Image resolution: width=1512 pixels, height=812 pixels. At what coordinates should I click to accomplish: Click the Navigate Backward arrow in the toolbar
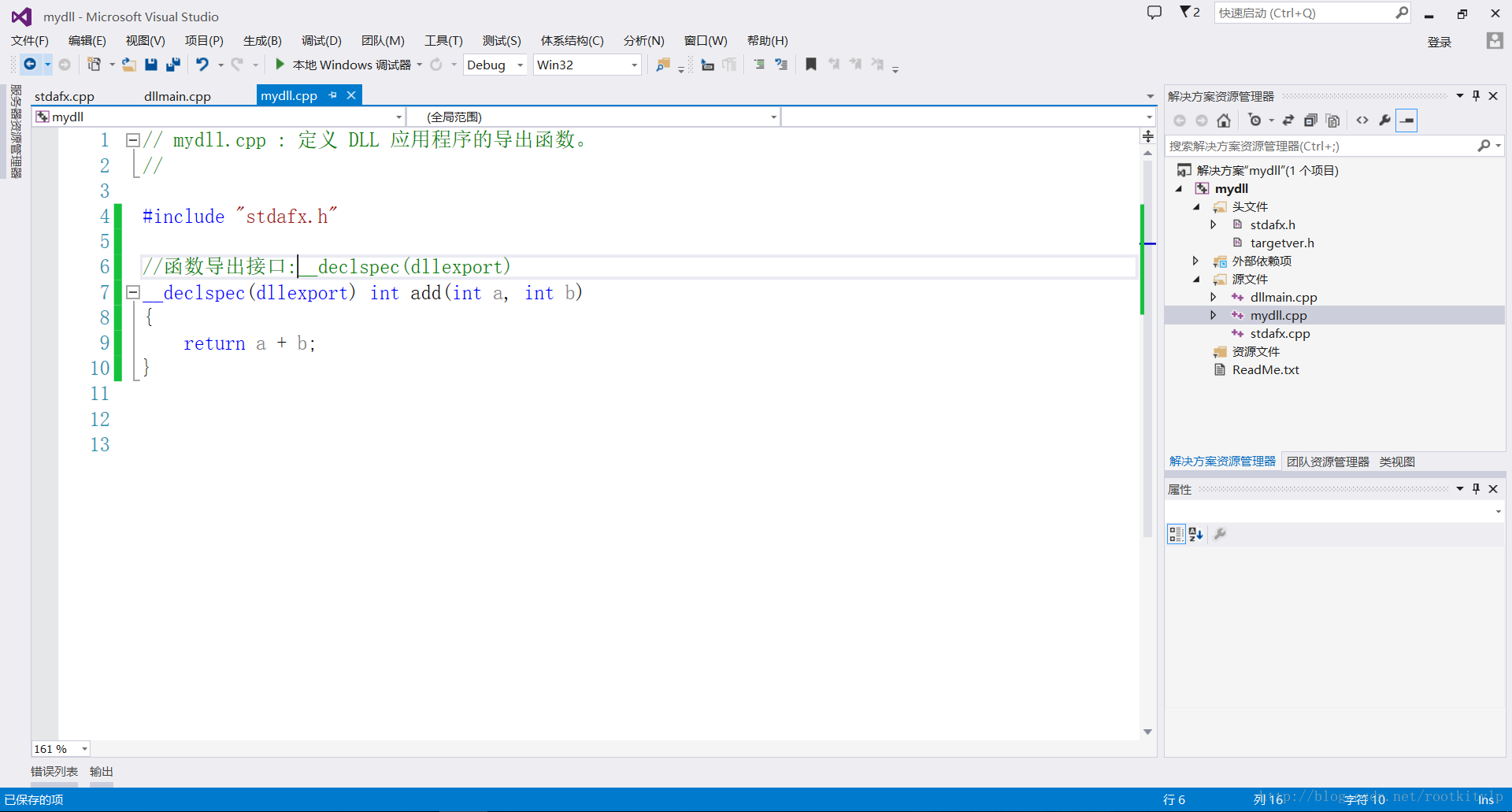click(x=30, y=65)
